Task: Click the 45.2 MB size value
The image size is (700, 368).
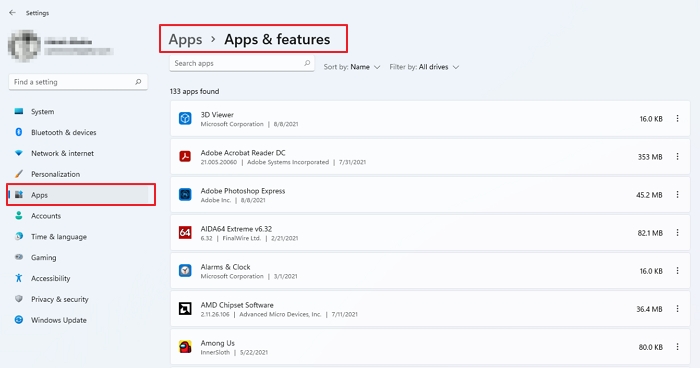Action: click(x=649, y=195)
